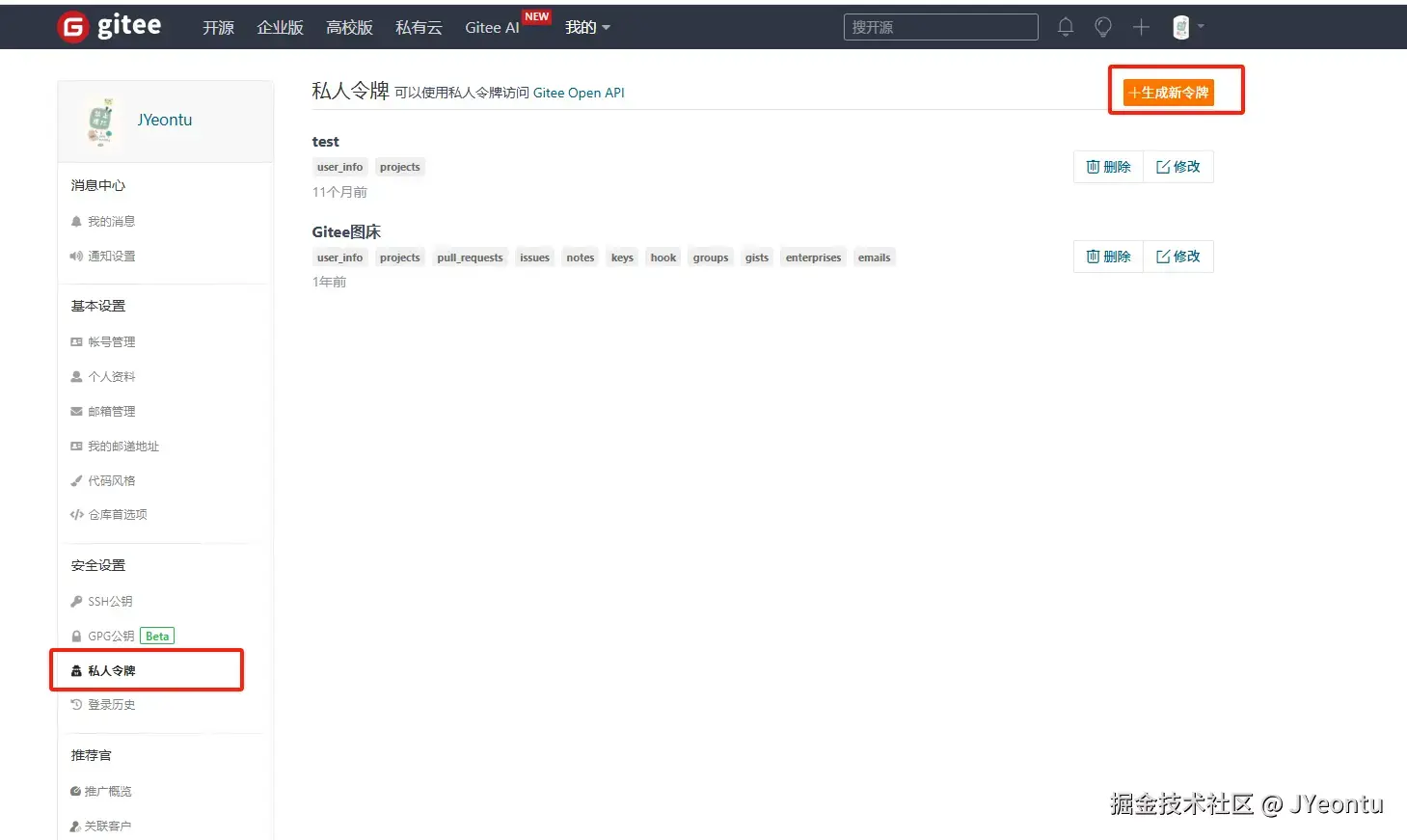Click the 生成新令牌 button
This screenshot has height=840, width=1407.
point(1168,93)
